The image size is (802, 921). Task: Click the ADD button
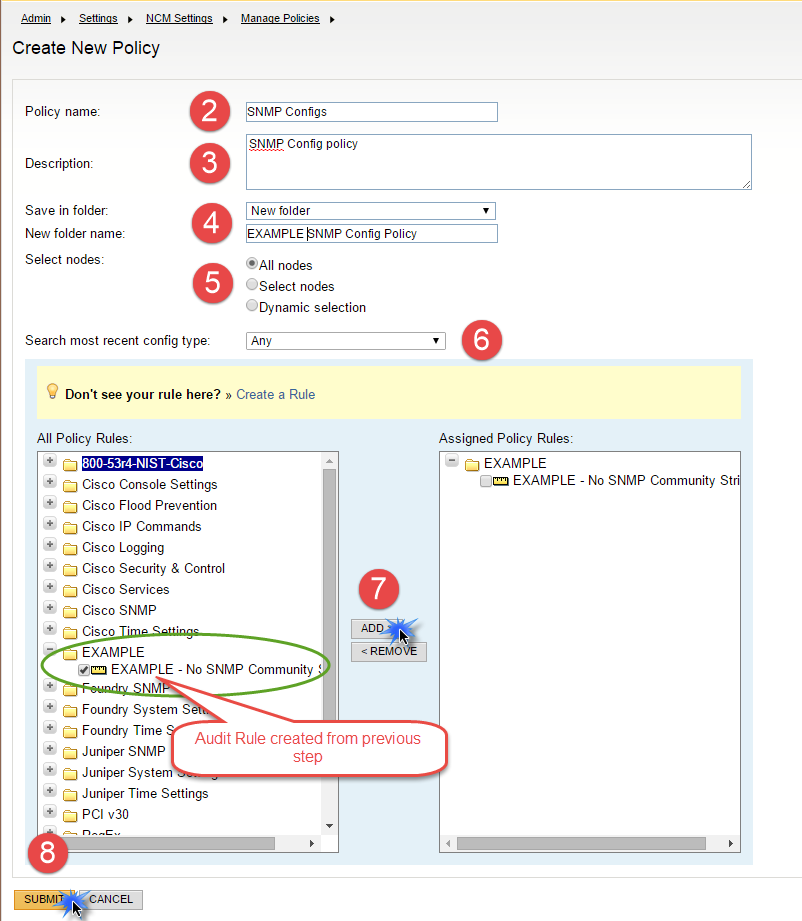(378, 628)
